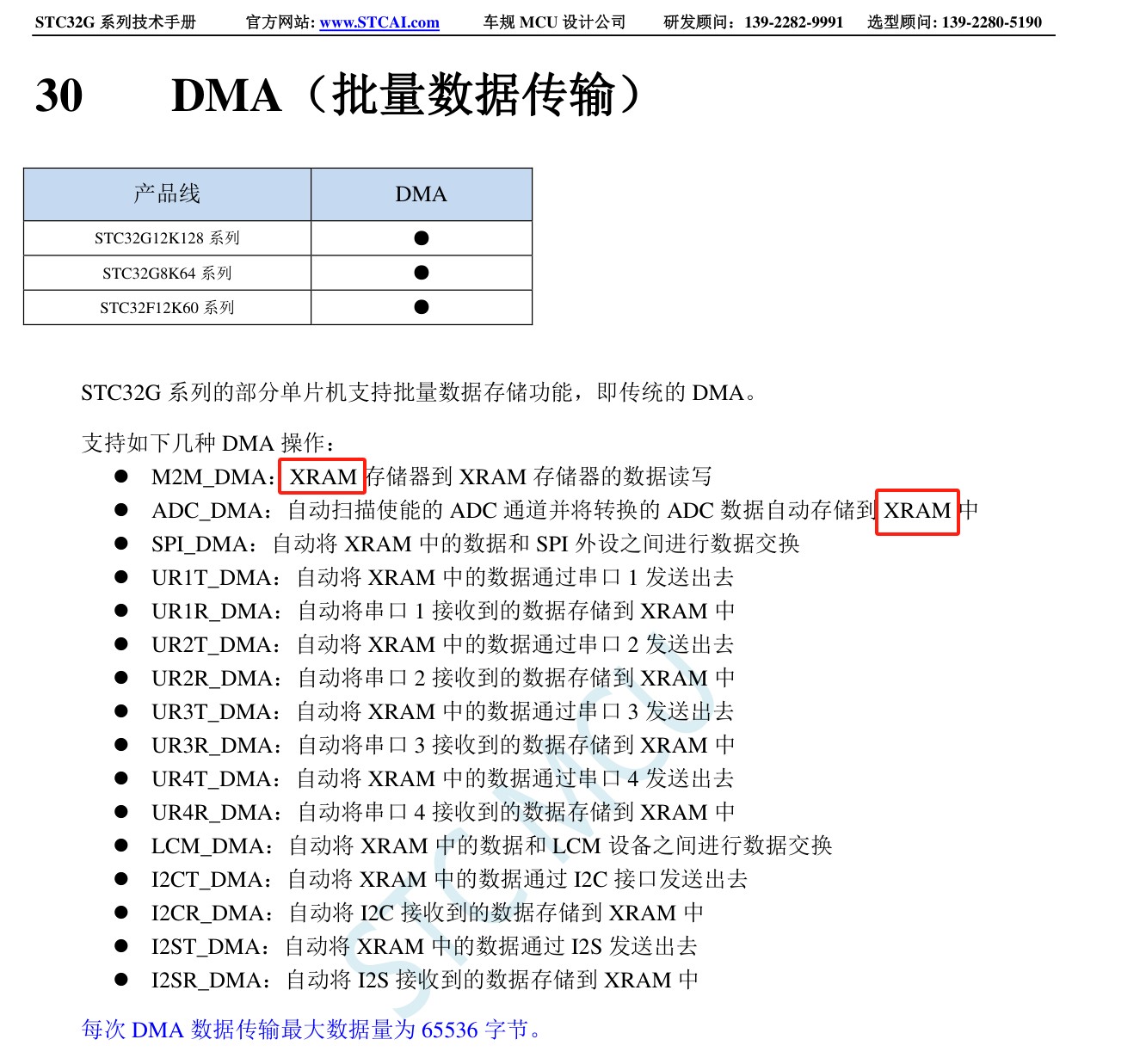Click the '车规 MCU 设计公司' header text

pyautogui.click(x=554, y=22)
